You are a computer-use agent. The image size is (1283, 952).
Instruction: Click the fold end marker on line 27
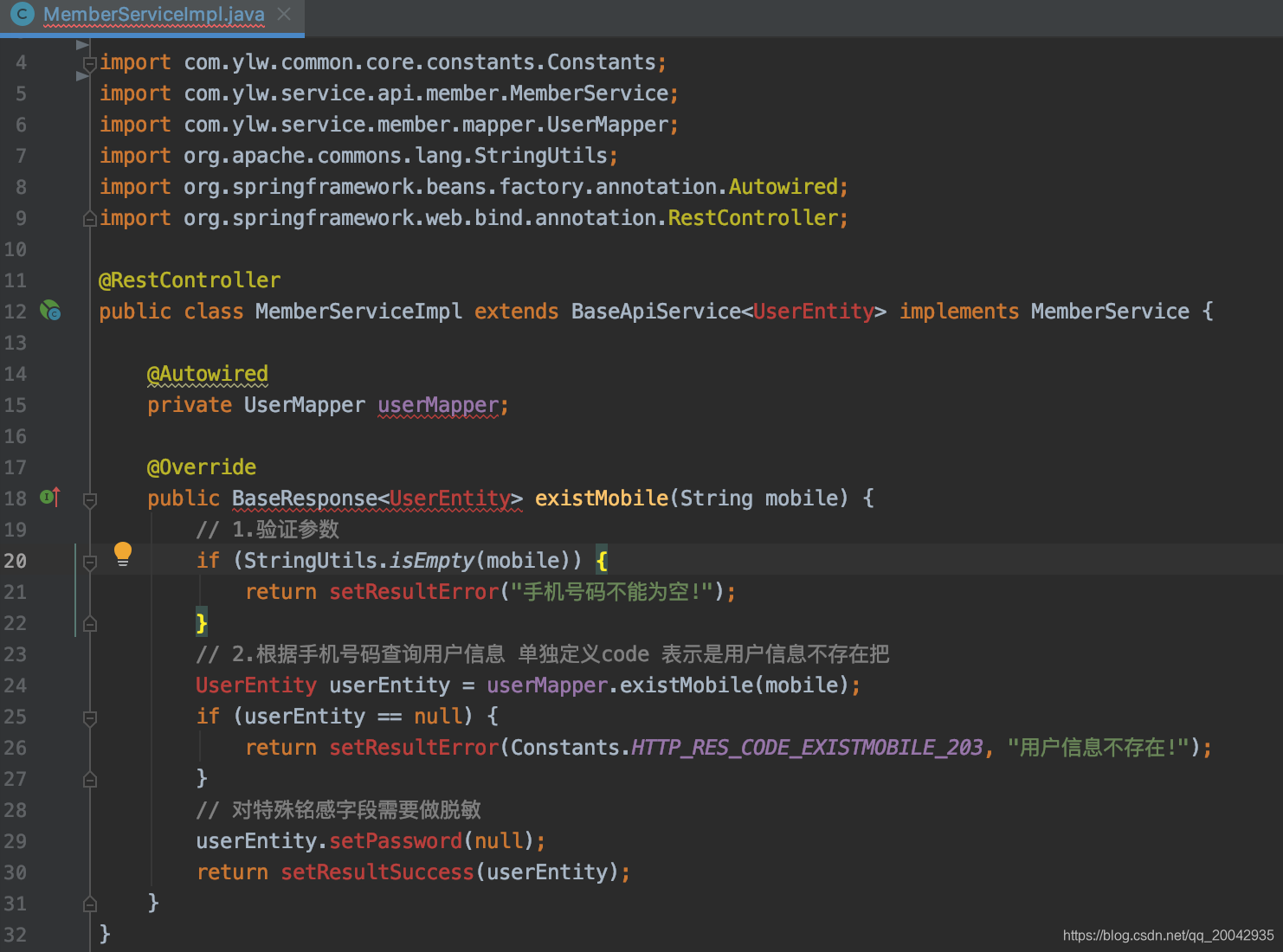pos(89,780)
